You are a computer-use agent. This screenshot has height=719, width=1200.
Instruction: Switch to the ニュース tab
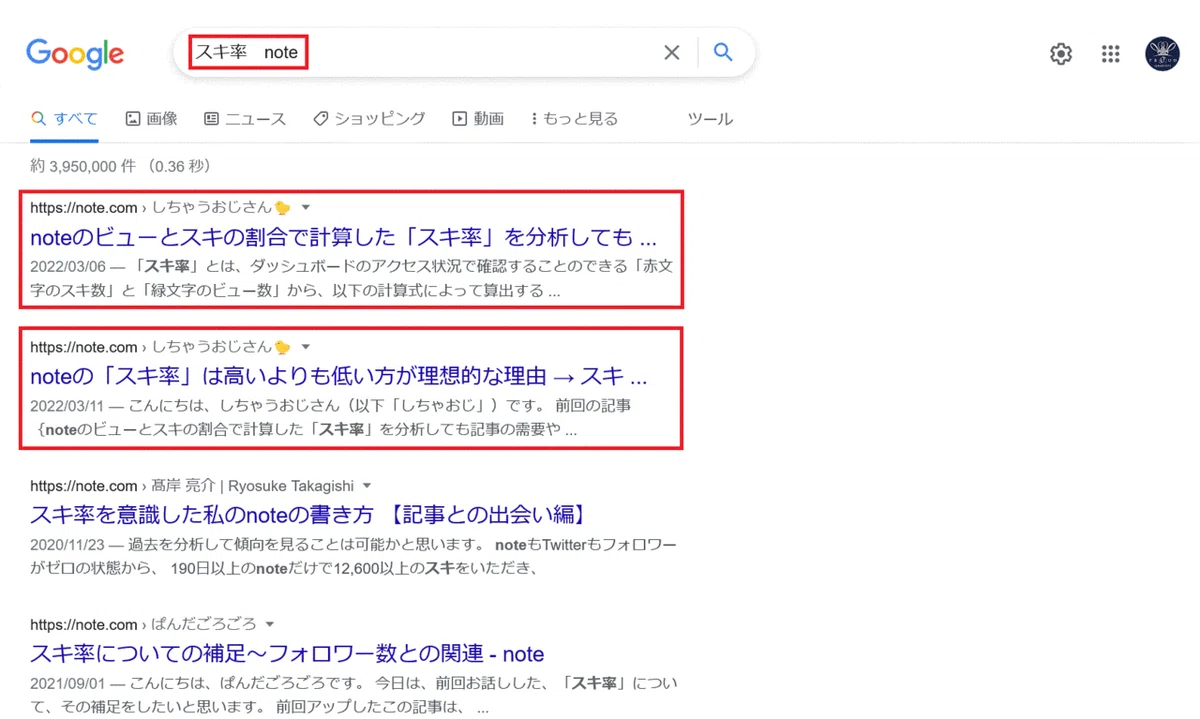[x=245, y=119]
